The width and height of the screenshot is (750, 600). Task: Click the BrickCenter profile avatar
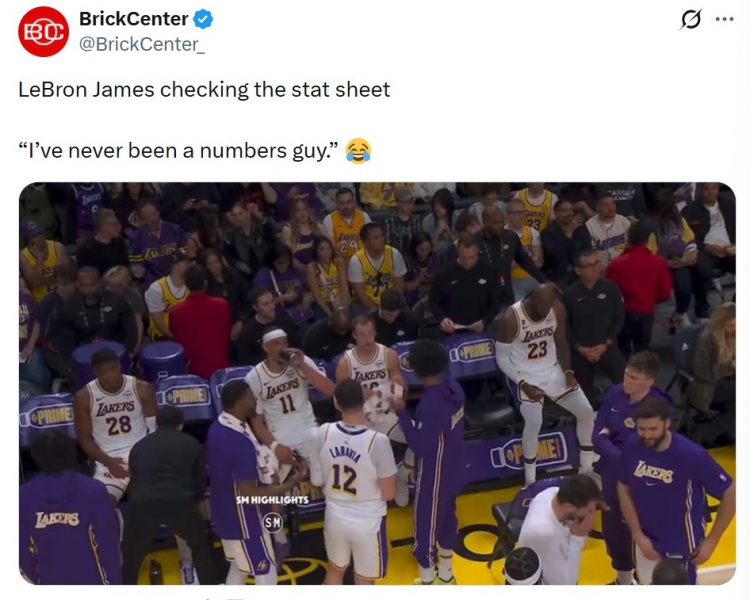pyautogui.click(x=43, y=31)
